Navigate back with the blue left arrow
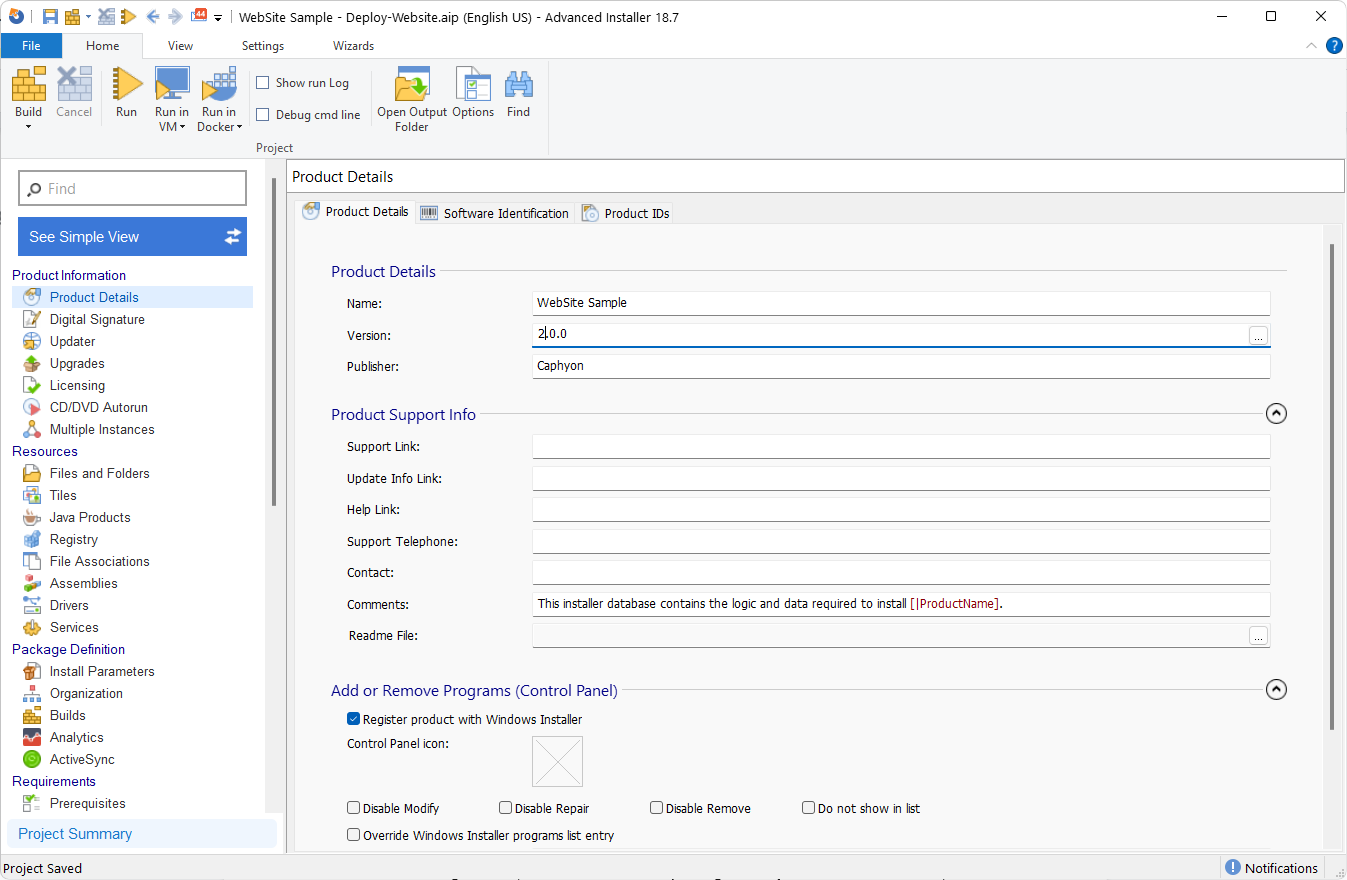1347x880 pixels. point(153,17)
